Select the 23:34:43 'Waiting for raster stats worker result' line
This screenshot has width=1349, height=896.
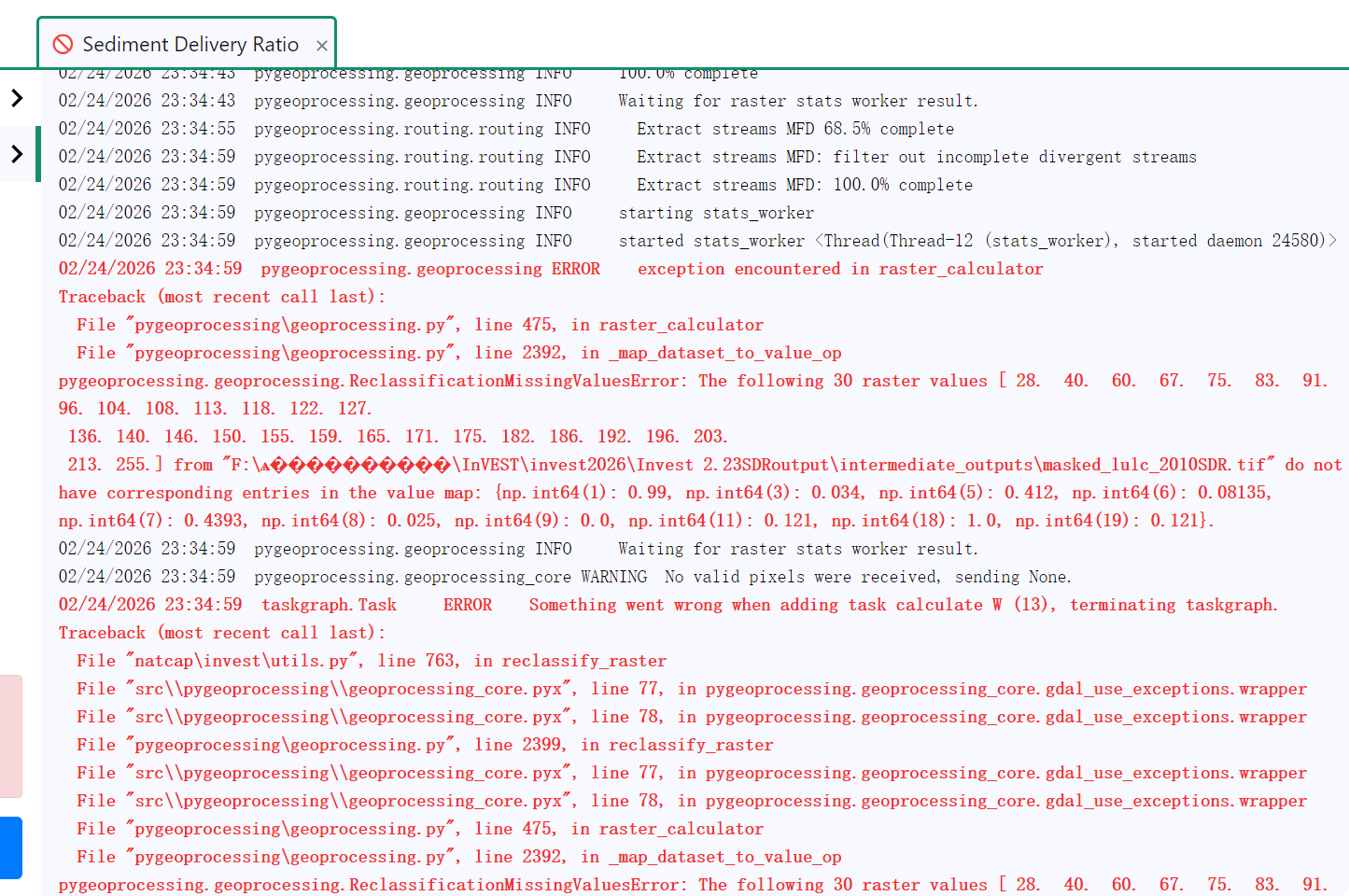pyautogui.click(x=518, y=101)
